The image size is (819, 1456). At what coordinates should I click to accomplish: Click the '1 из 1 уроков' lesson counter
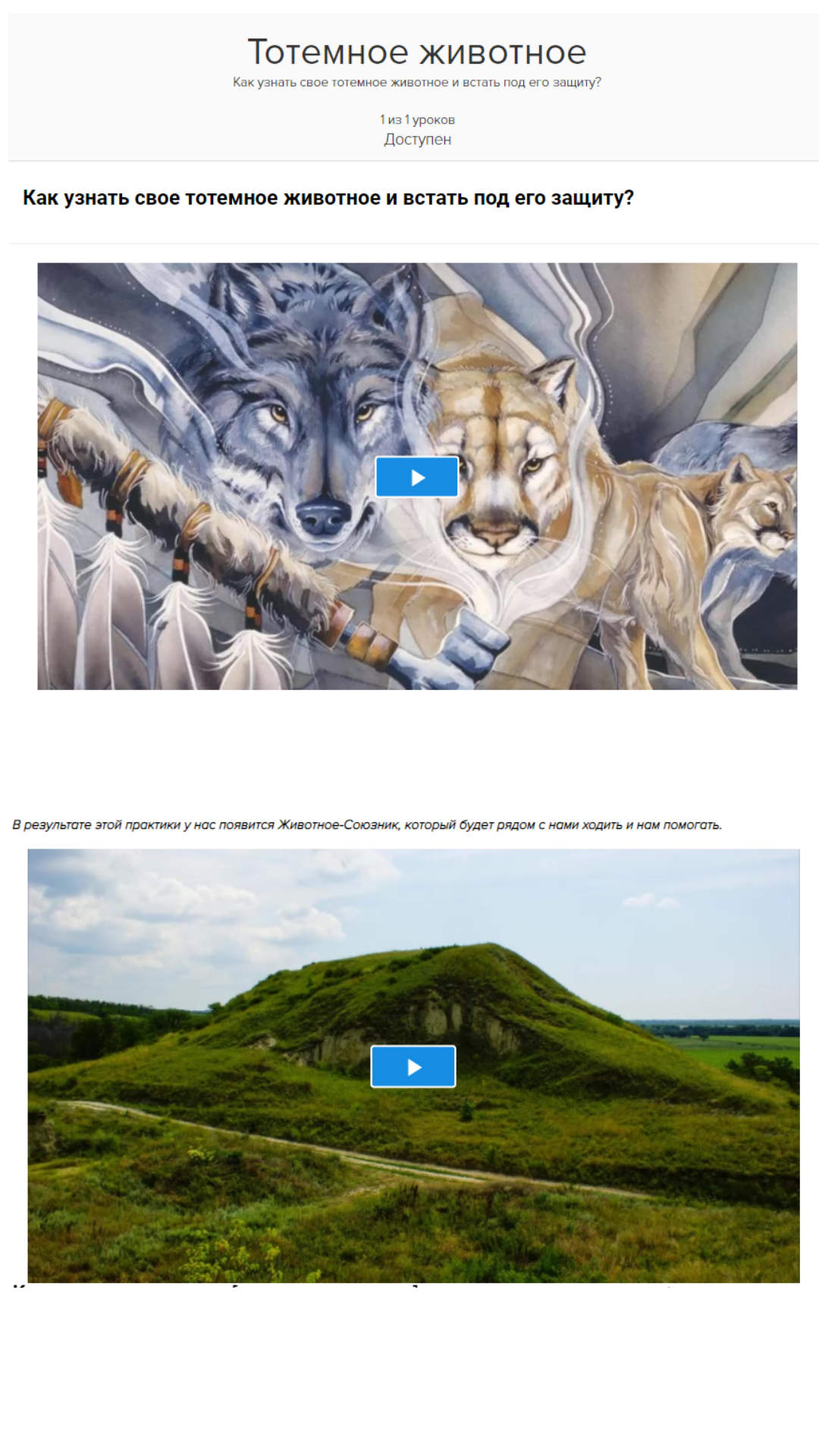[x=417, y=120]
